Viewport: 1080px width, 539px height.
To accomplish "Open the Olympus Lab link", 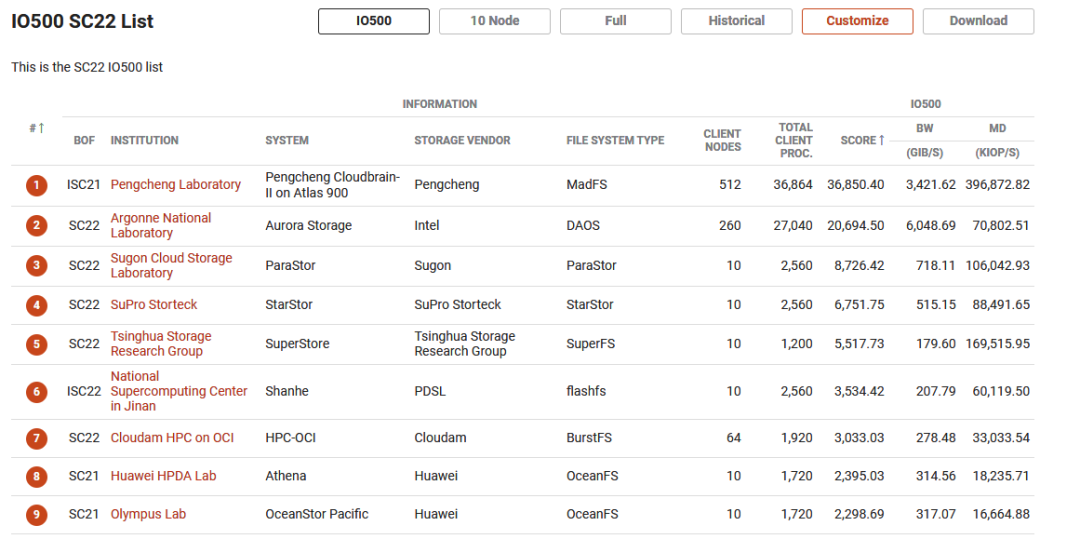I will click(x=148, y=514).
